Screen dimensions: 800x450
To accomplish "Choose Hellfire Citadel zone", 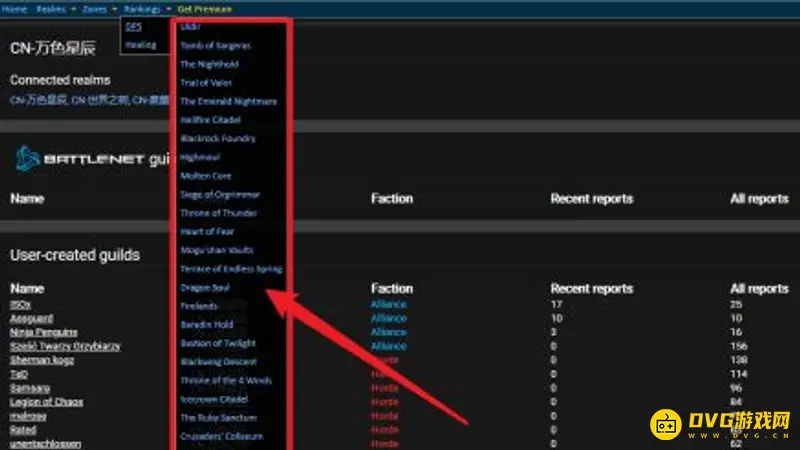I will [x=210, y=120].
